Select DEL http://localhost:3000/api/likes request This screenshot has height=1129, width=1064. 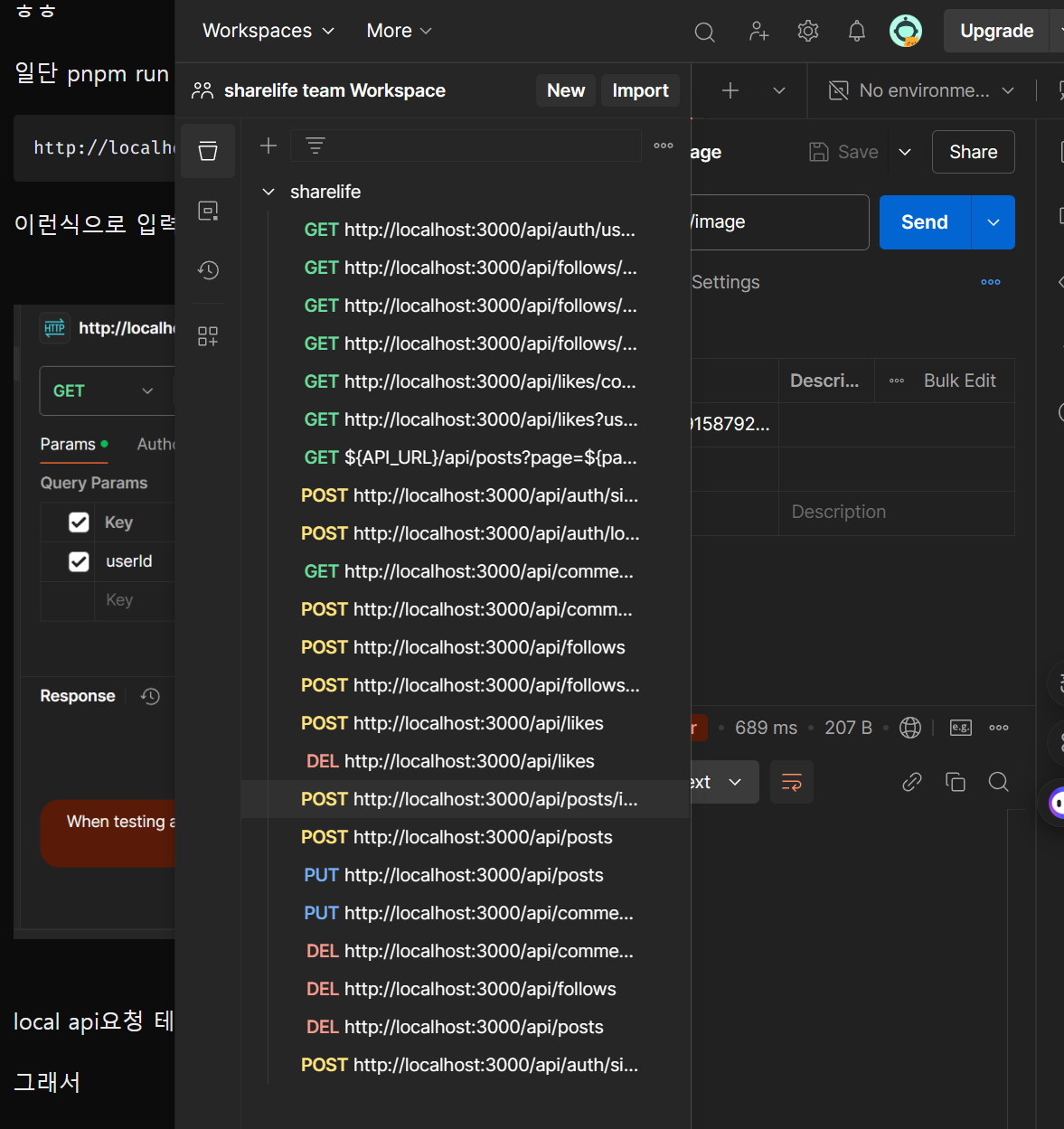[x=466, y=761]
